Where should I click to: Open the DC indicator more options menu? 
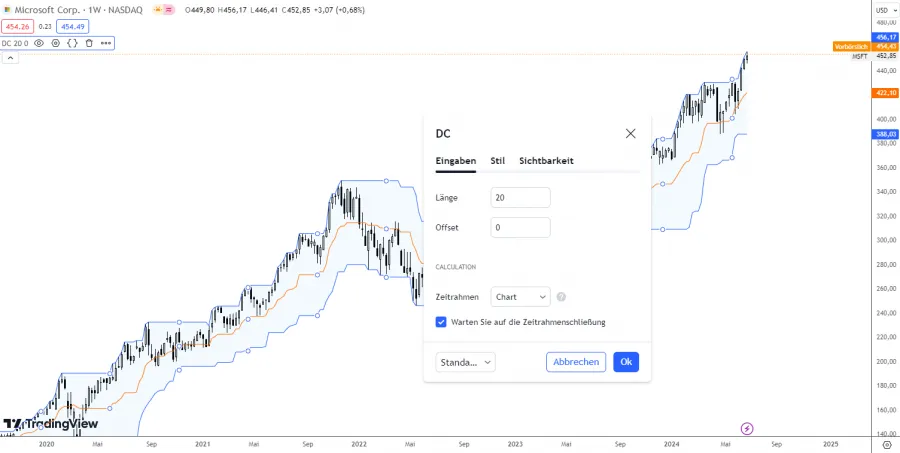point(105,43)
